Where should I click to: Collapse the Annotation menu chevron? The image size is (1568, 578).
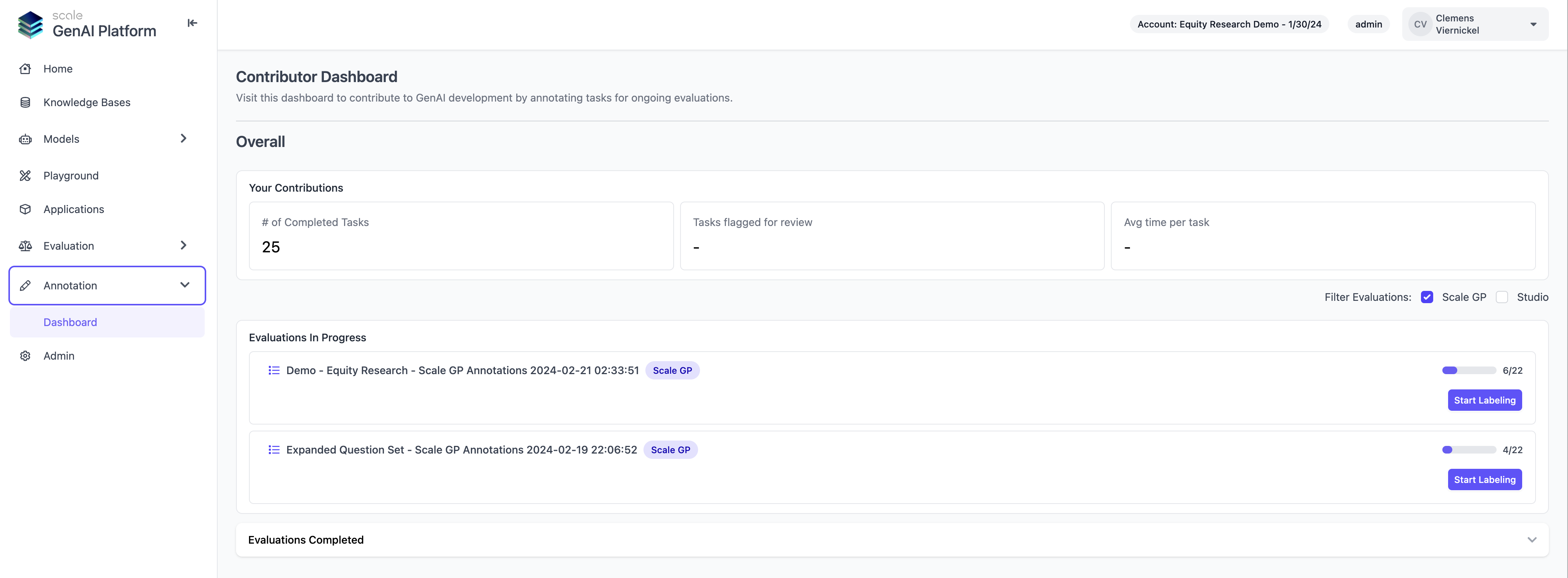click(x=184, y=285)
